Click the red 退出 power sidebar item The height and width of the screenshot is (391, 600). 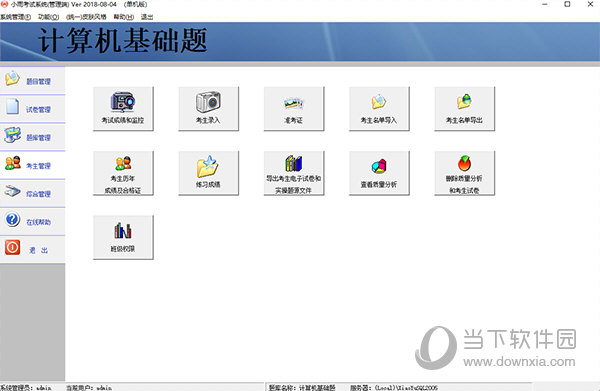click(33, 249)
